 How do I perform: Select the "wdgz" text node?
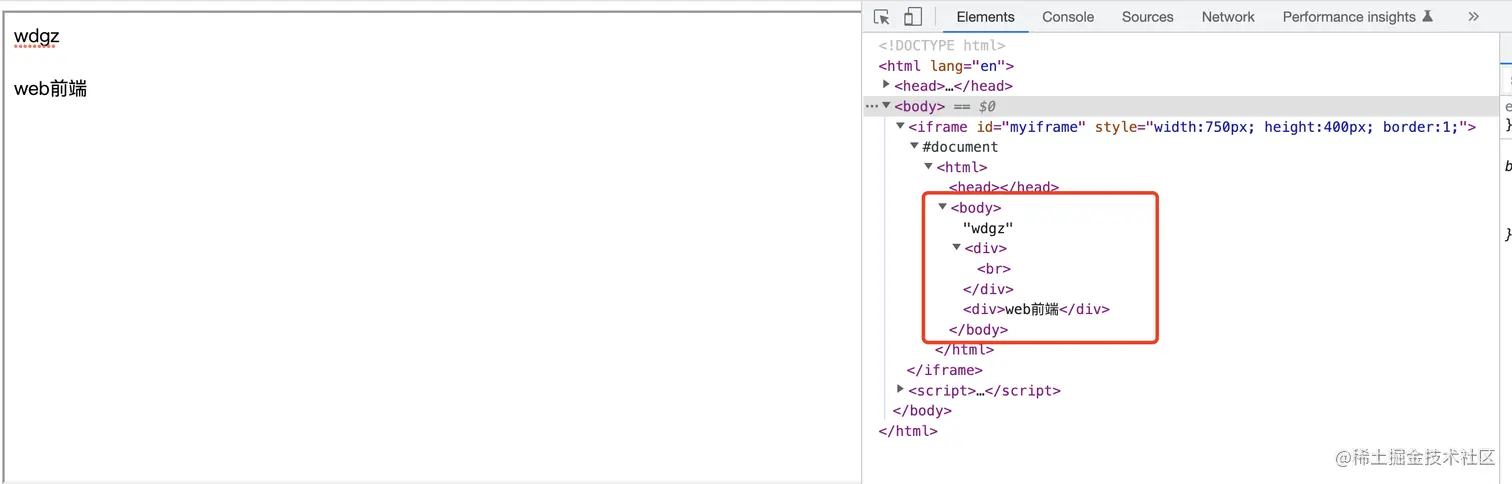(988, 228)
